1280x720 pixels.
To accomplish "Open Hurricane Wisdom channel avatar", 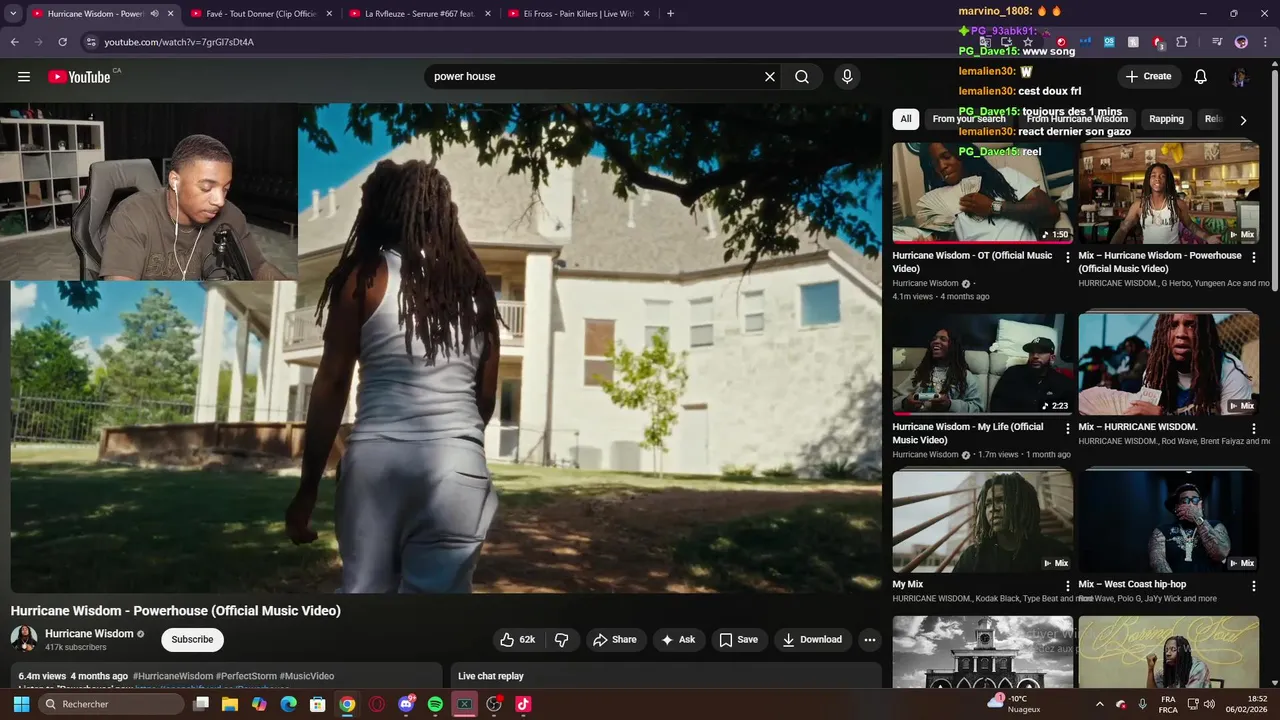I will 24,639.
